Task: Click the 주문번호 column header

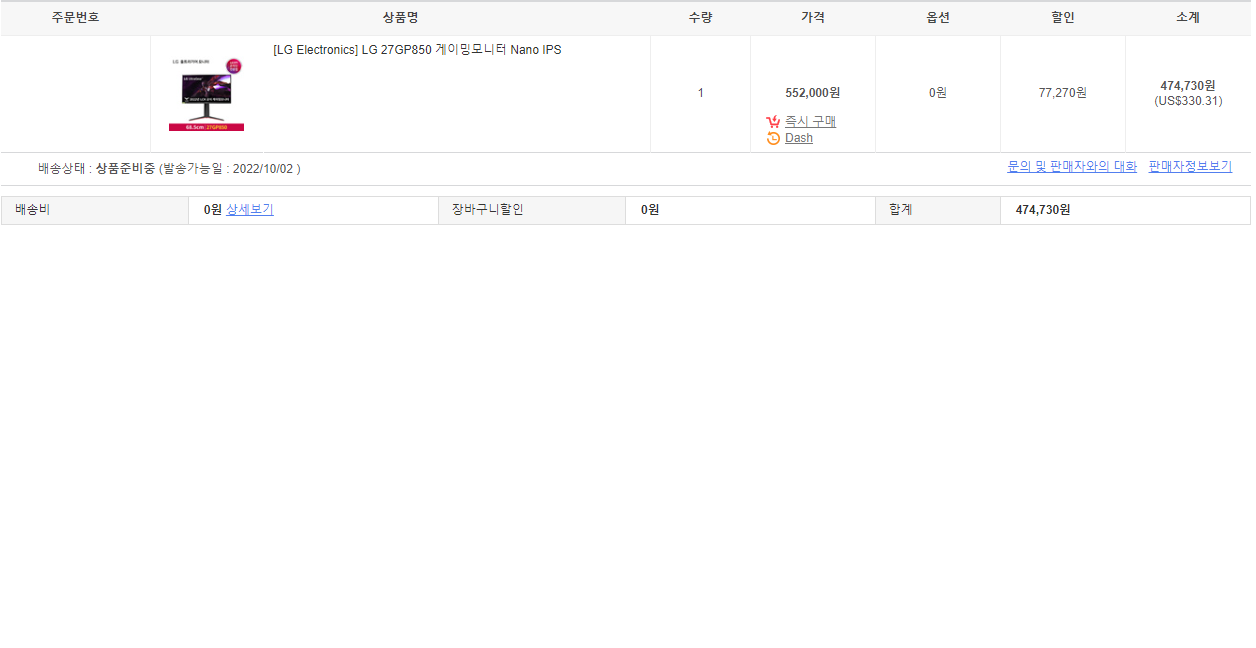Action: (x=76, y=18)
